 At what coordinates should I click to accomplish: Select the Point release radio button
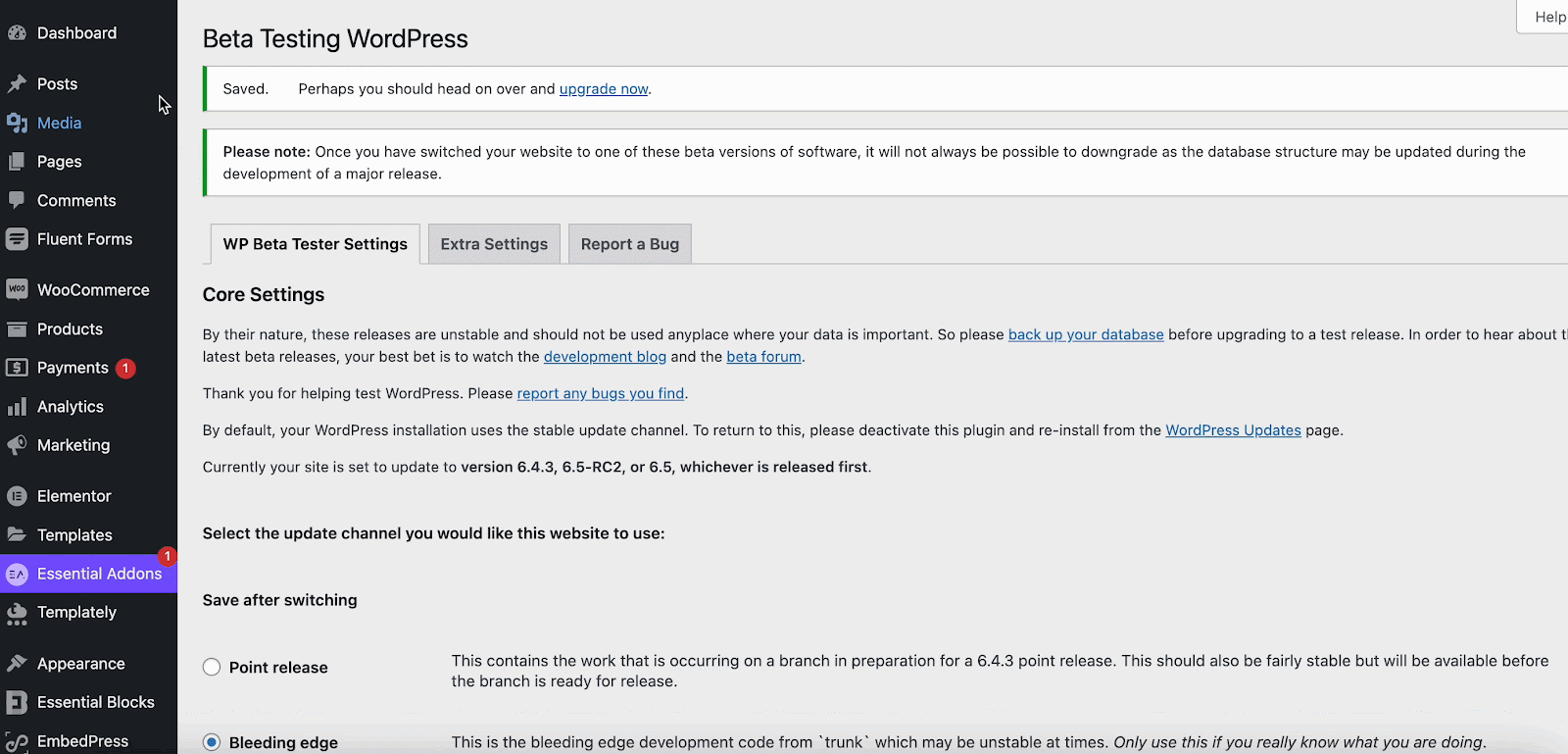tap(212, 668)
